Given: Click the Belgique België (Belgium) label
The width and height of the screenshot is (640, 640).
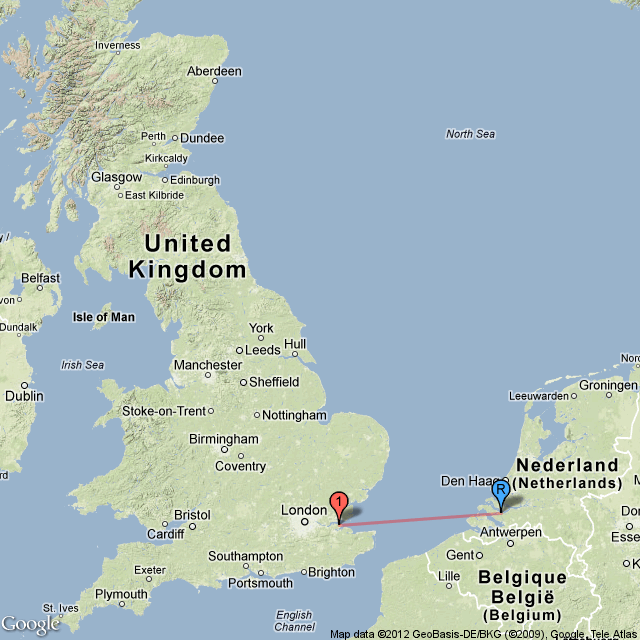Looking at the screenshot, I should point(522,596).
